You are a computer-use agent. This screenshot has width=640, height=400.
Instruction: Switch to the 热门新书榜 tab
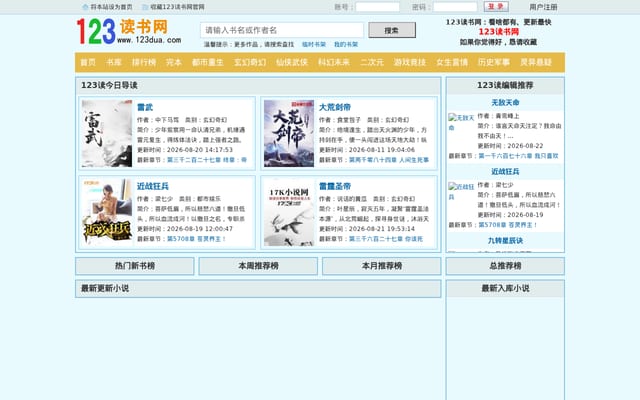135,266
